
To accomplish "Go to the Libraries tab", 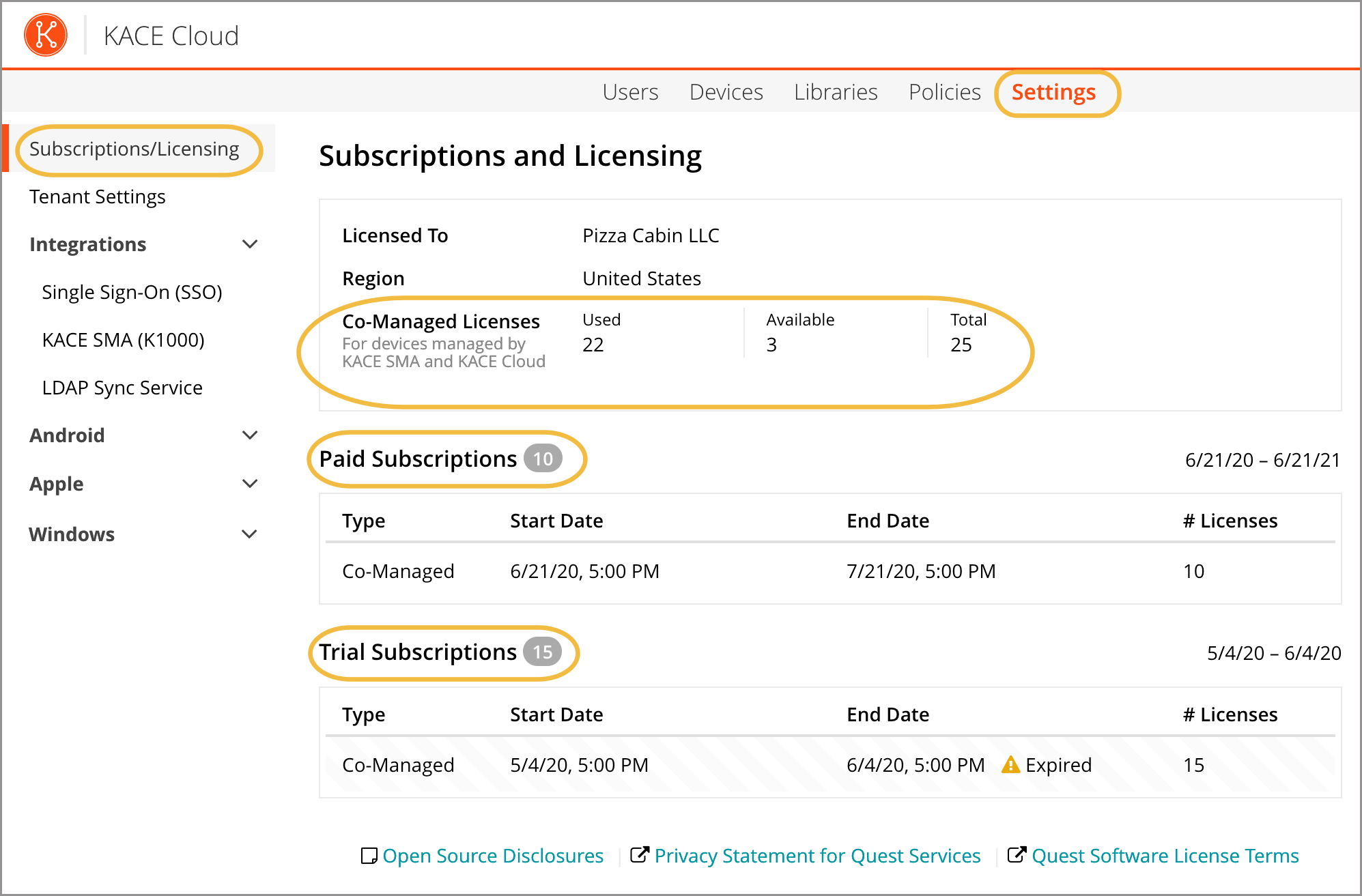I will click(835, 92).
